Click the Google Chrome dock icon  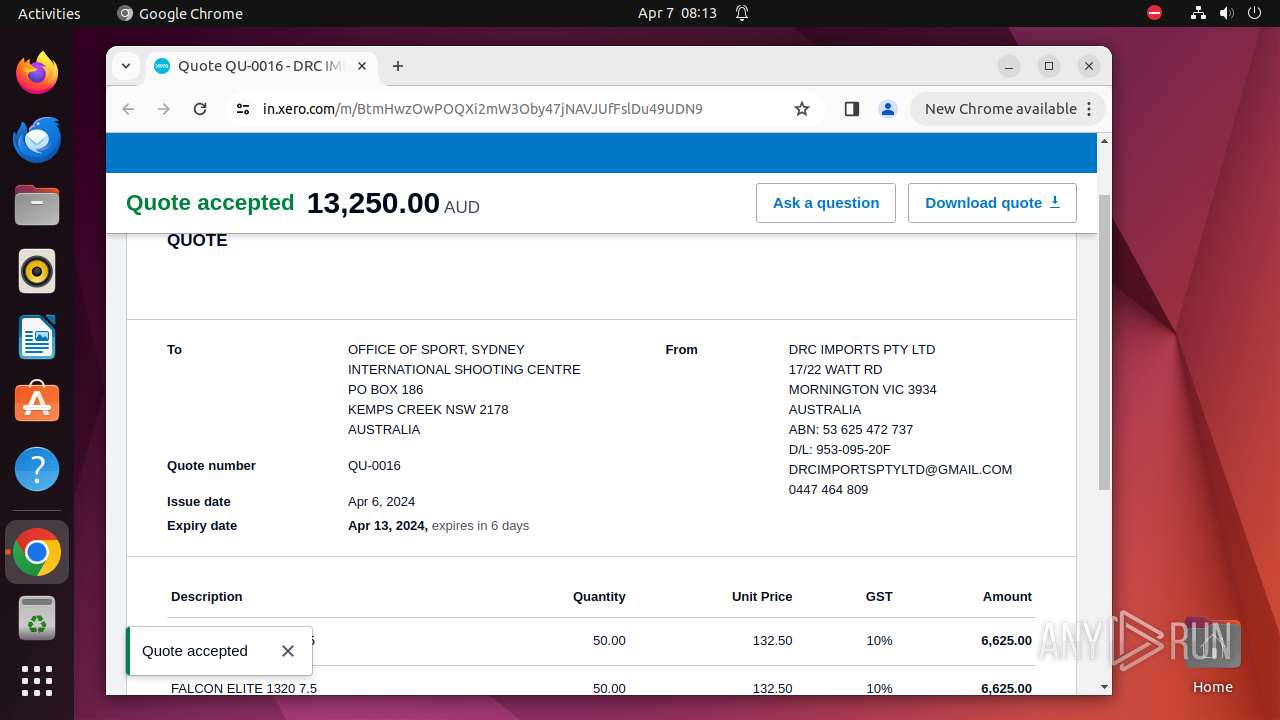(x=37, y=552)
